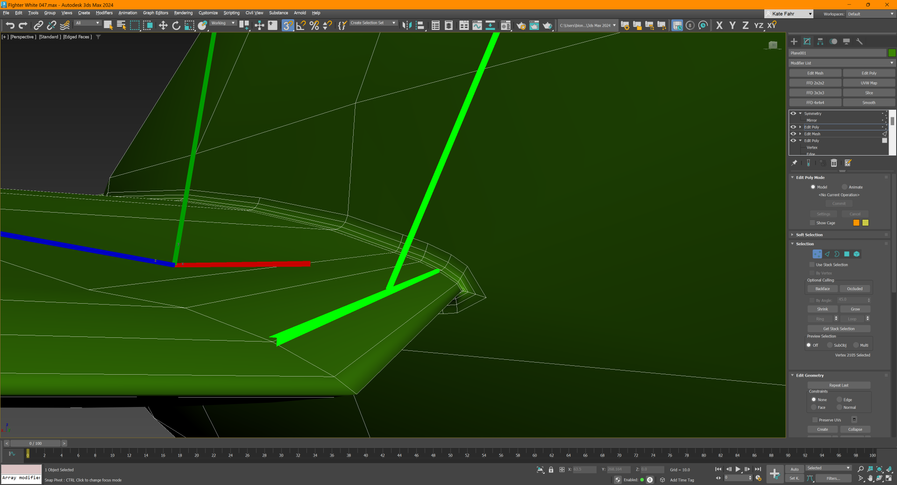
Task: Select the Model radio button
Action: click(813, 187)
